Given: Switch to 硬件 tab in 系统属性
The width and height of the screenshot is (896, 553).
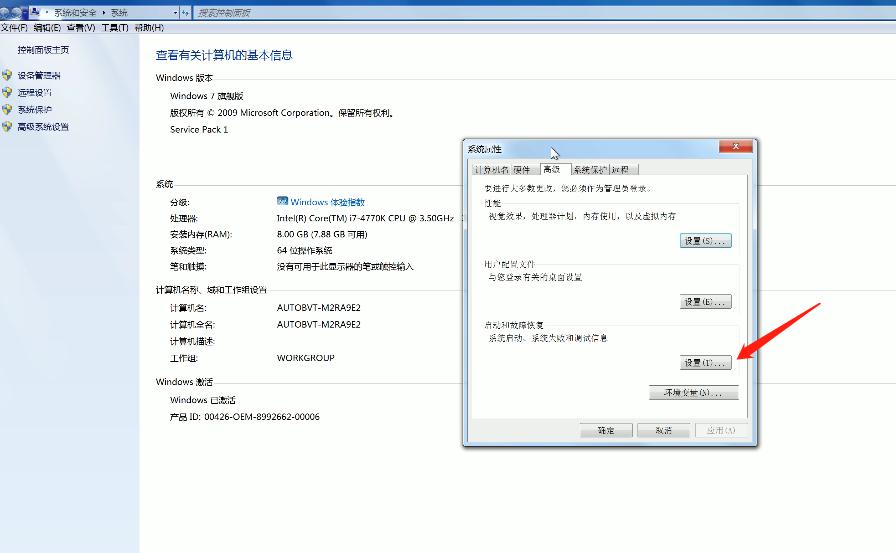Looking at the screenshot, I should click(x=523, y=170).
